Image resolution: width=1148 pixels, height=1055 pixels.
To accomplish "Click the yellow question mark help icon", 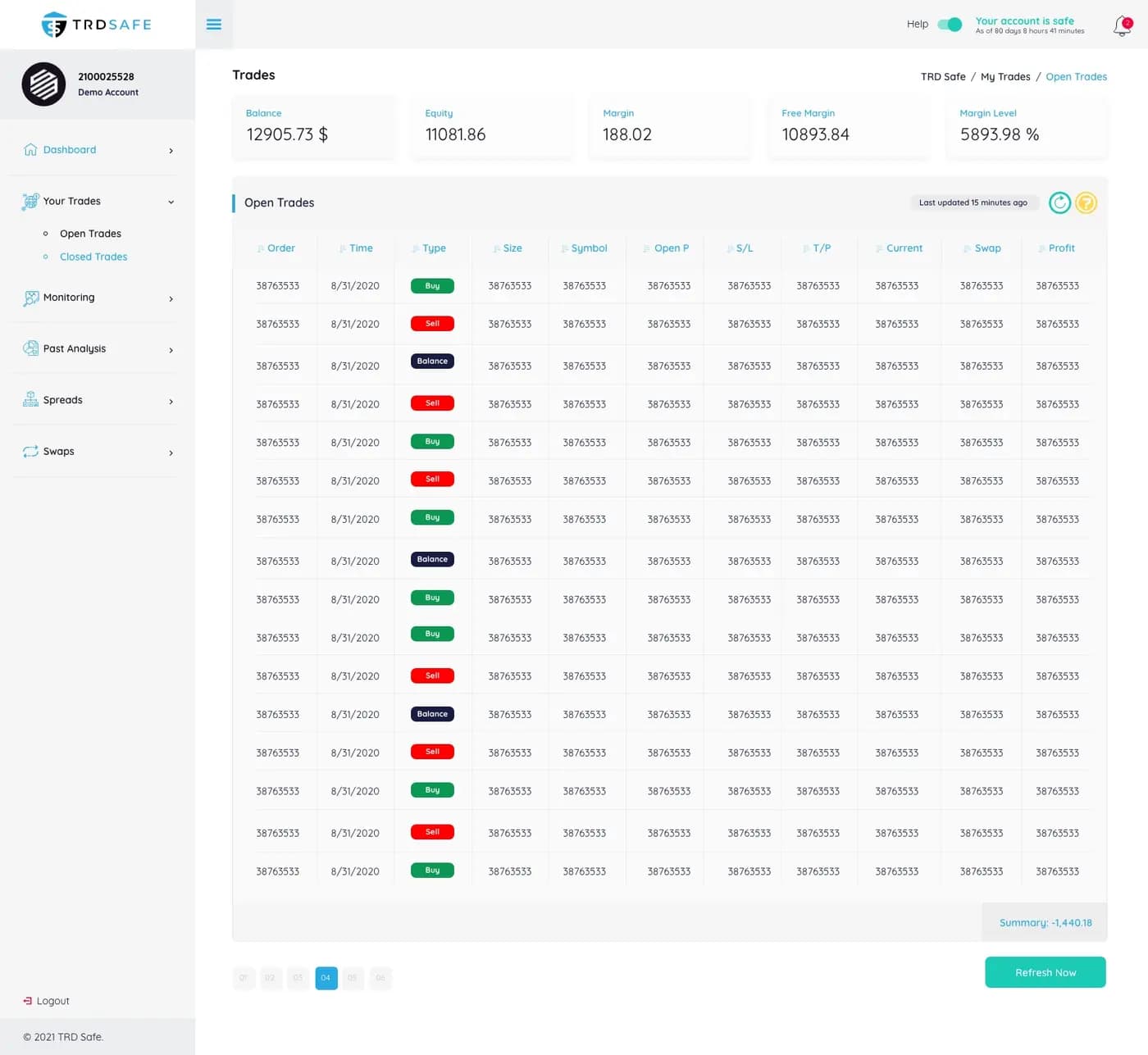I will point(1086,202).
